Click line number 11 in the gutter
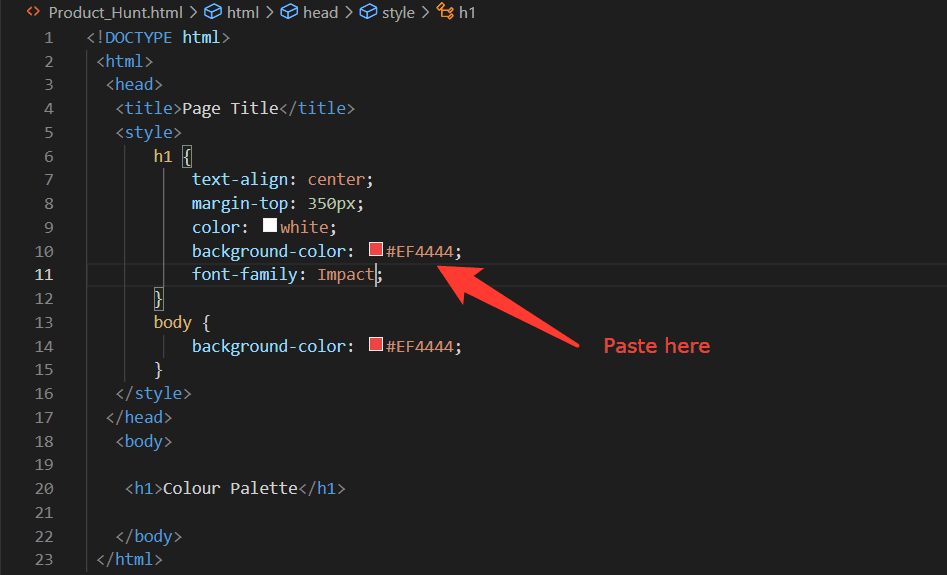This screenshot has height=575, width=947. [x=44, y=274]
